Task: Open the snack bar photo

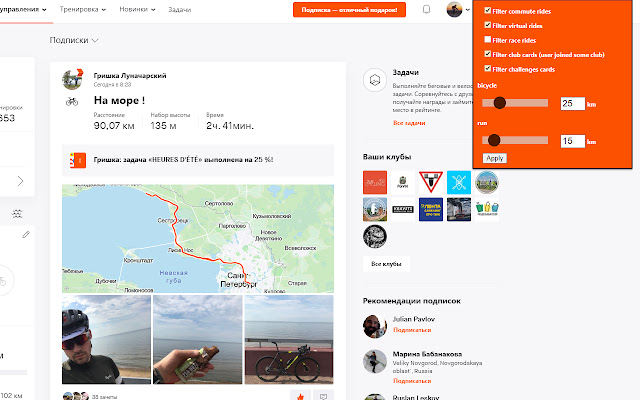Action: (x=198, y=340)
